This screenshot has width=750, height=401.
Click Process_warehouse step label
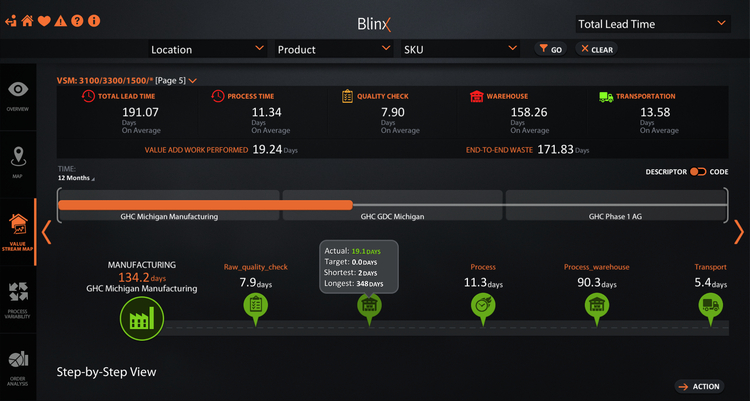click(596, 267)
